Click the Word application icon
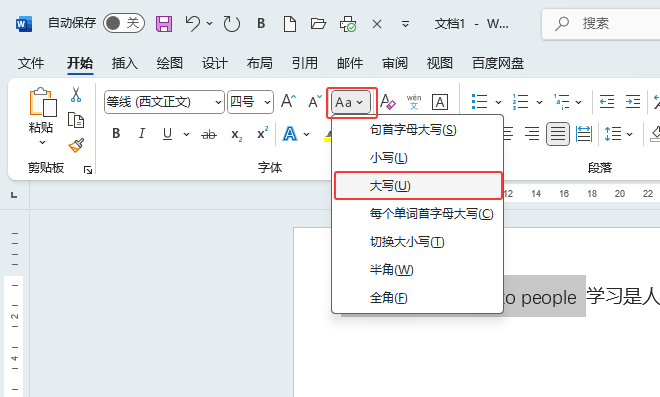 pos(24,24)
